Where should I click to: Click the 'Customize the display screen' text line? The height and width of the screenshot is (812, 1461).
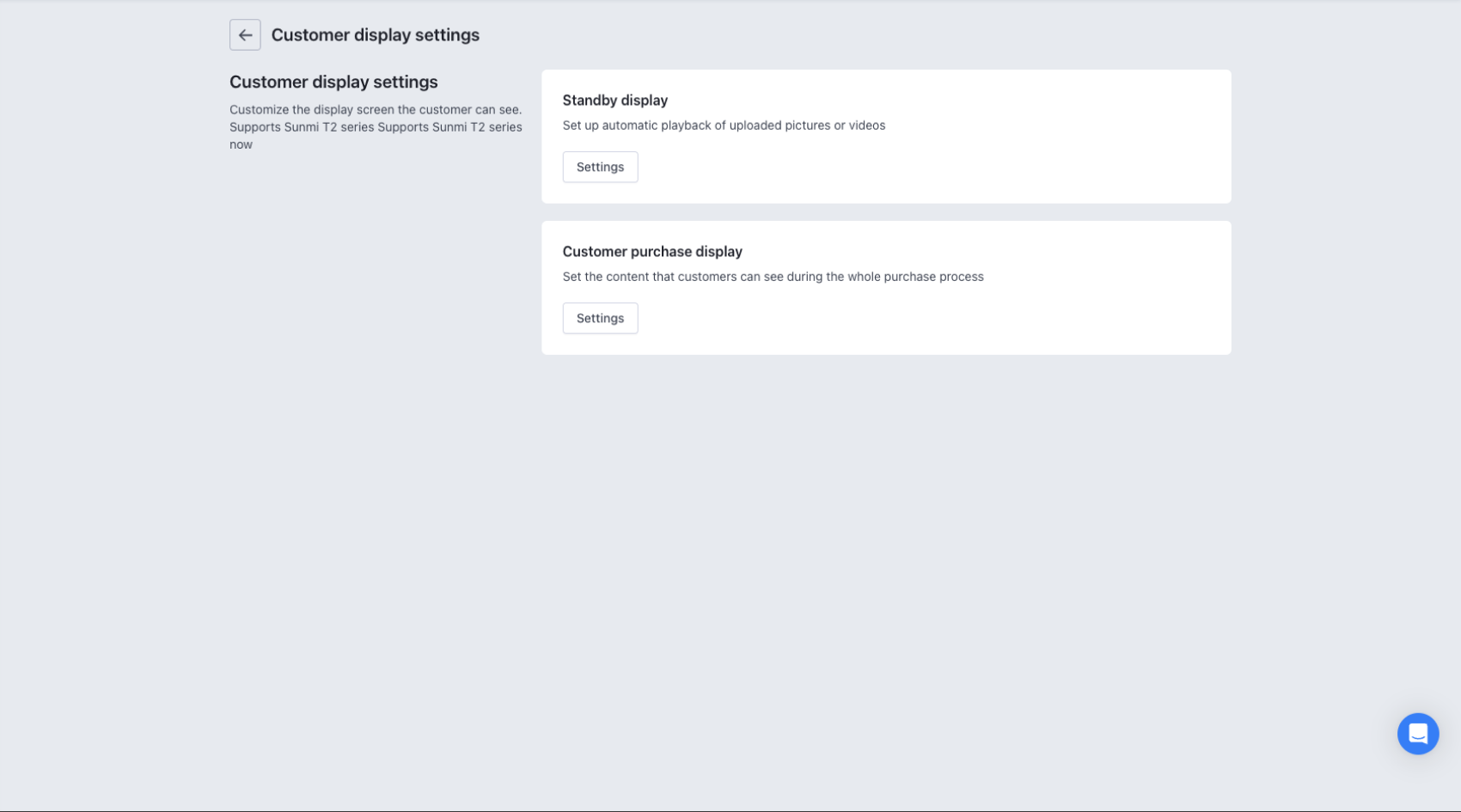pos(375,110)
